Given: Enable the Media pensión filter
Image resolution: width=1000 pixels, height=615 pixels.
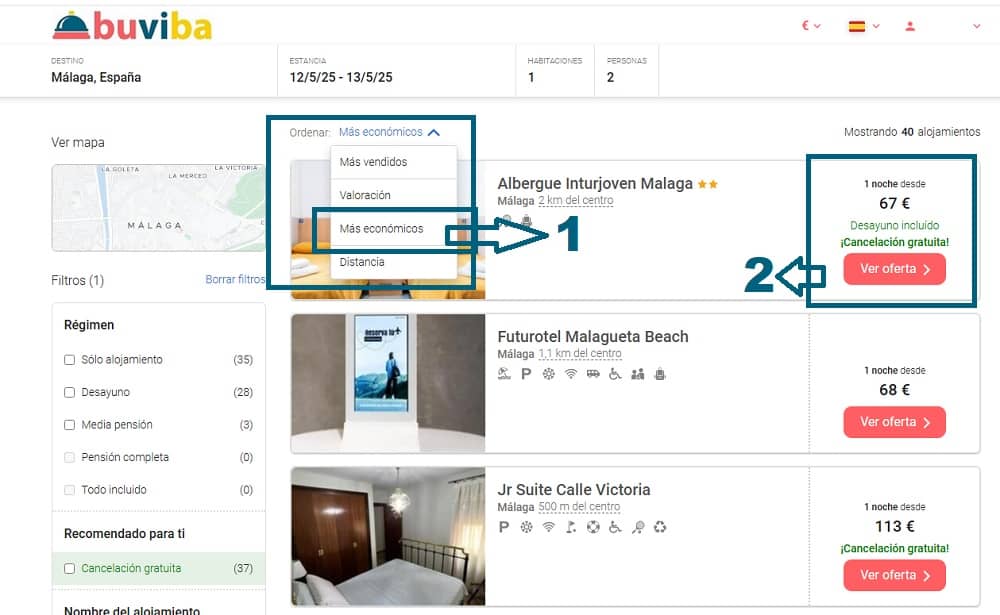Looking at the screenshot, I should 70,425.
